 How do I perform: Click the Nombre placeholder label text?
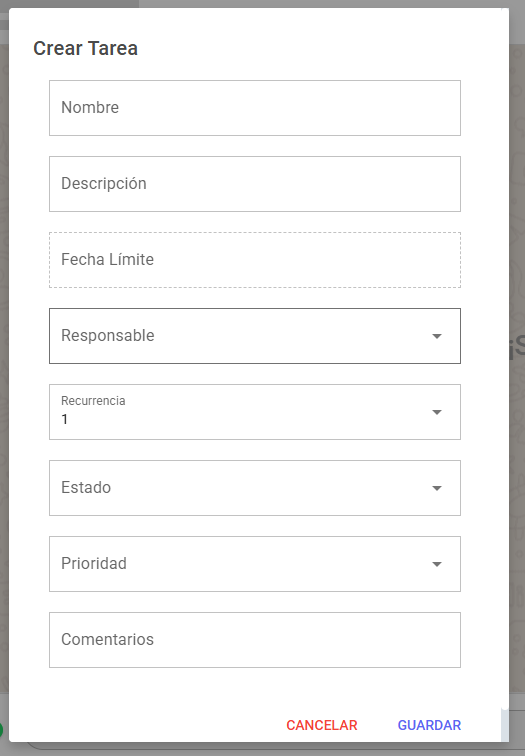(x=90, y=108)
